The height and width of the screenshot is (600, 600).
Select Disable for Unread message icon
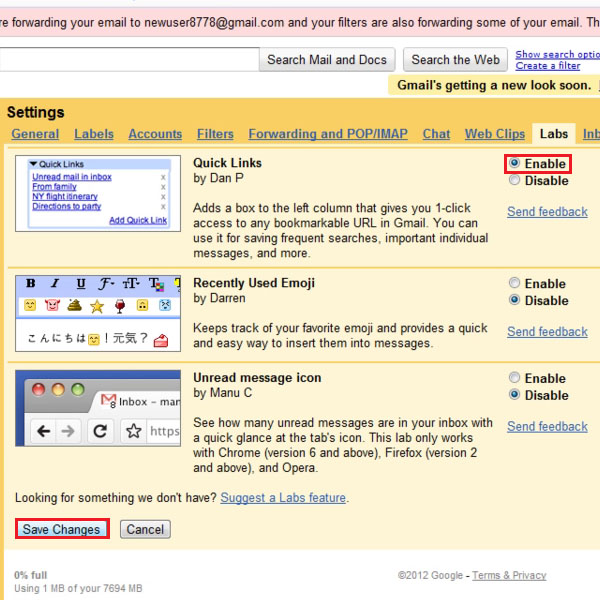pyautogui.click(x=514, y=395)
